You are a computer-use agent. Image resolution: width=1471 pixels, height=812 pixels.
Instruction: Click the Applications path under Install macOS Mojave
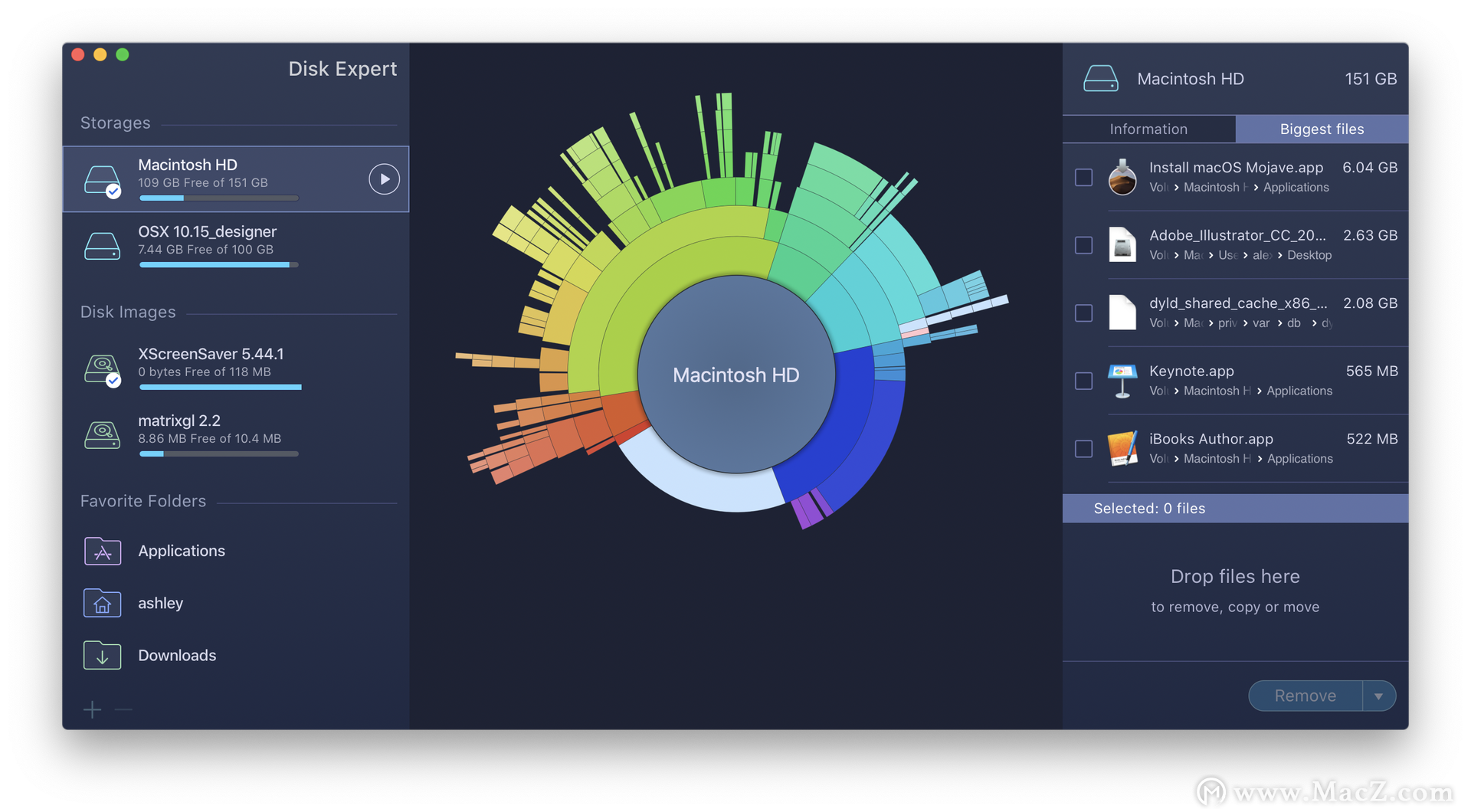point(1296,188)
